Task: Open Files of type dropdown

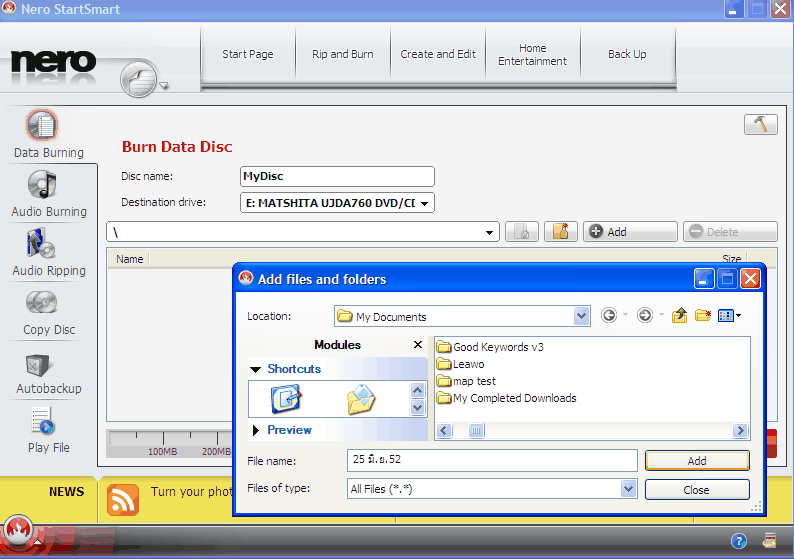Action: pos(628,489)
